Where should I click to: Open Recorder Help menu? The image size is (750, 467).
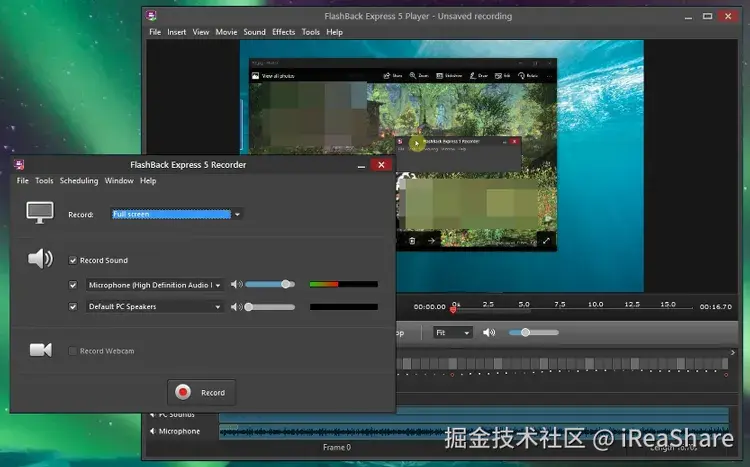click(148, 181)
